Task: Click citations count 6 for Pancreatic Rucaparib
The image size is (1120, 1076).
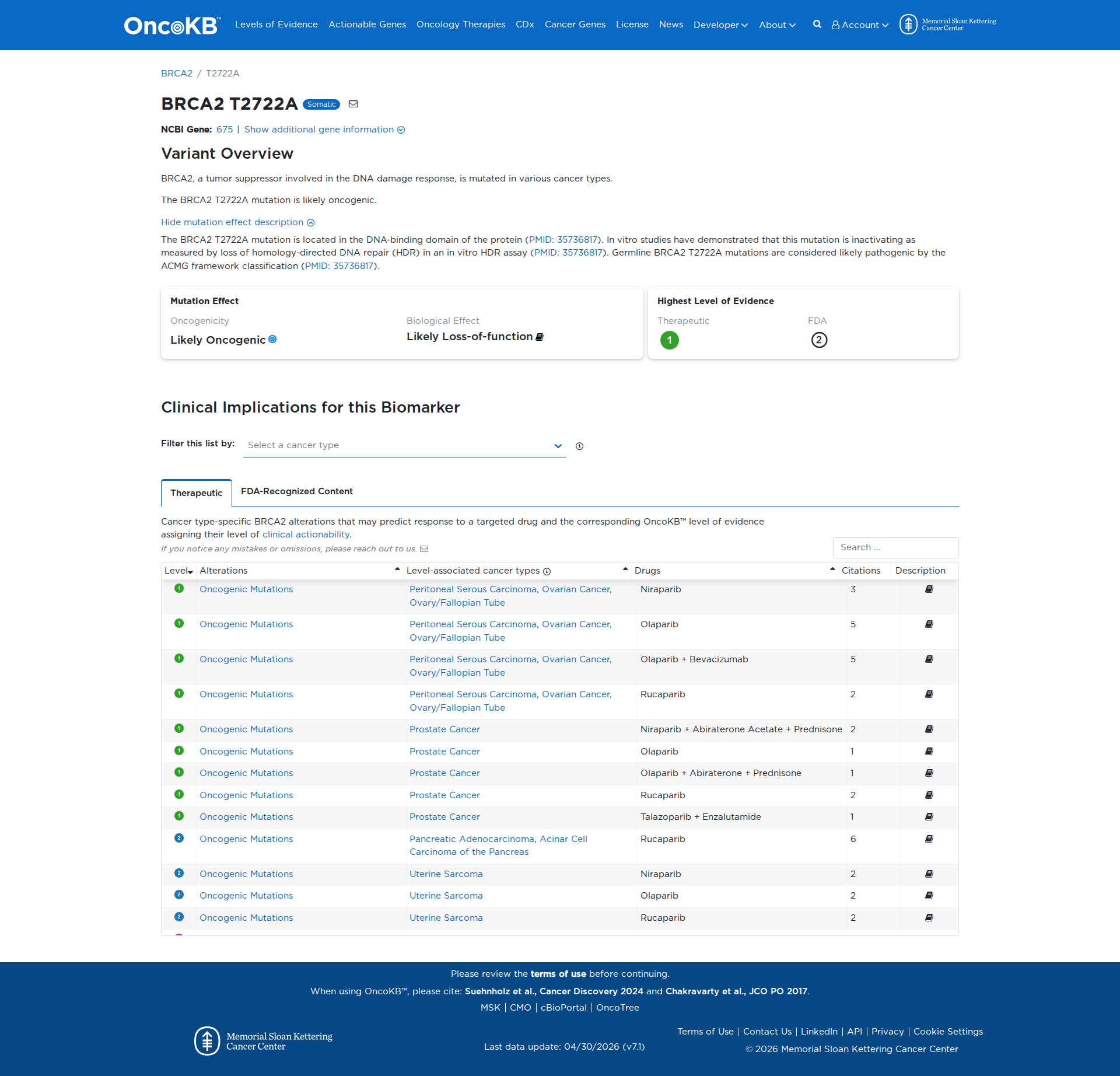Action: tap(853, 839)
